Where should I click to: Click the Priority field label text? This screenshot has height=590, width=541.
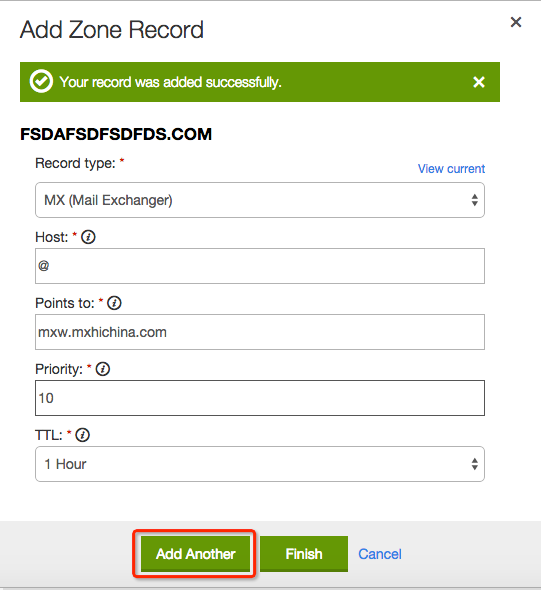(59, 369)
